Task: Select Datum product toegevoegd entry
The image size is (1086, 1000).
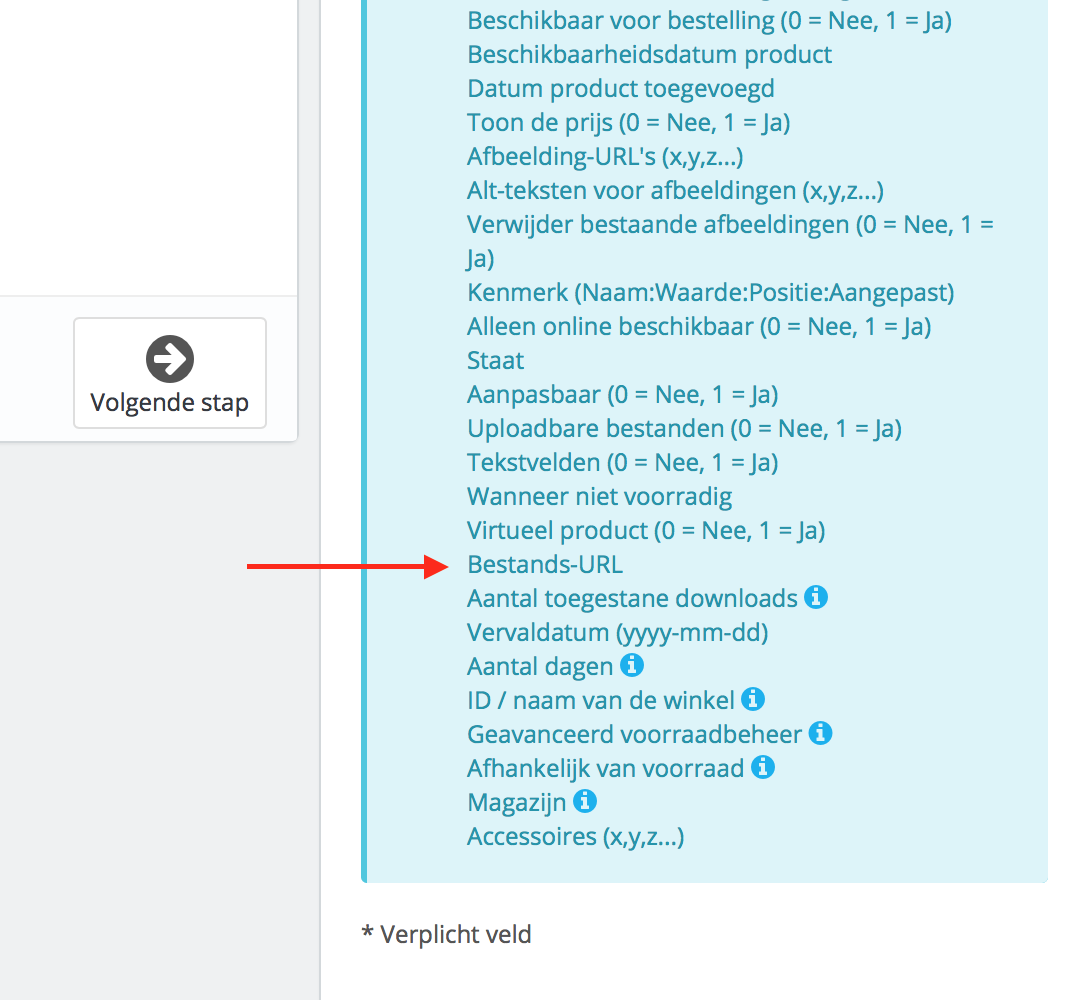Action: 620,89
